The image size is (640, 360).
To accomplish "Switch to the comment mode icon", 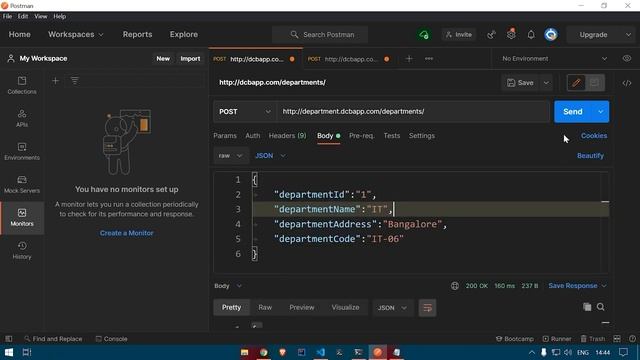I will pos(595,83).
